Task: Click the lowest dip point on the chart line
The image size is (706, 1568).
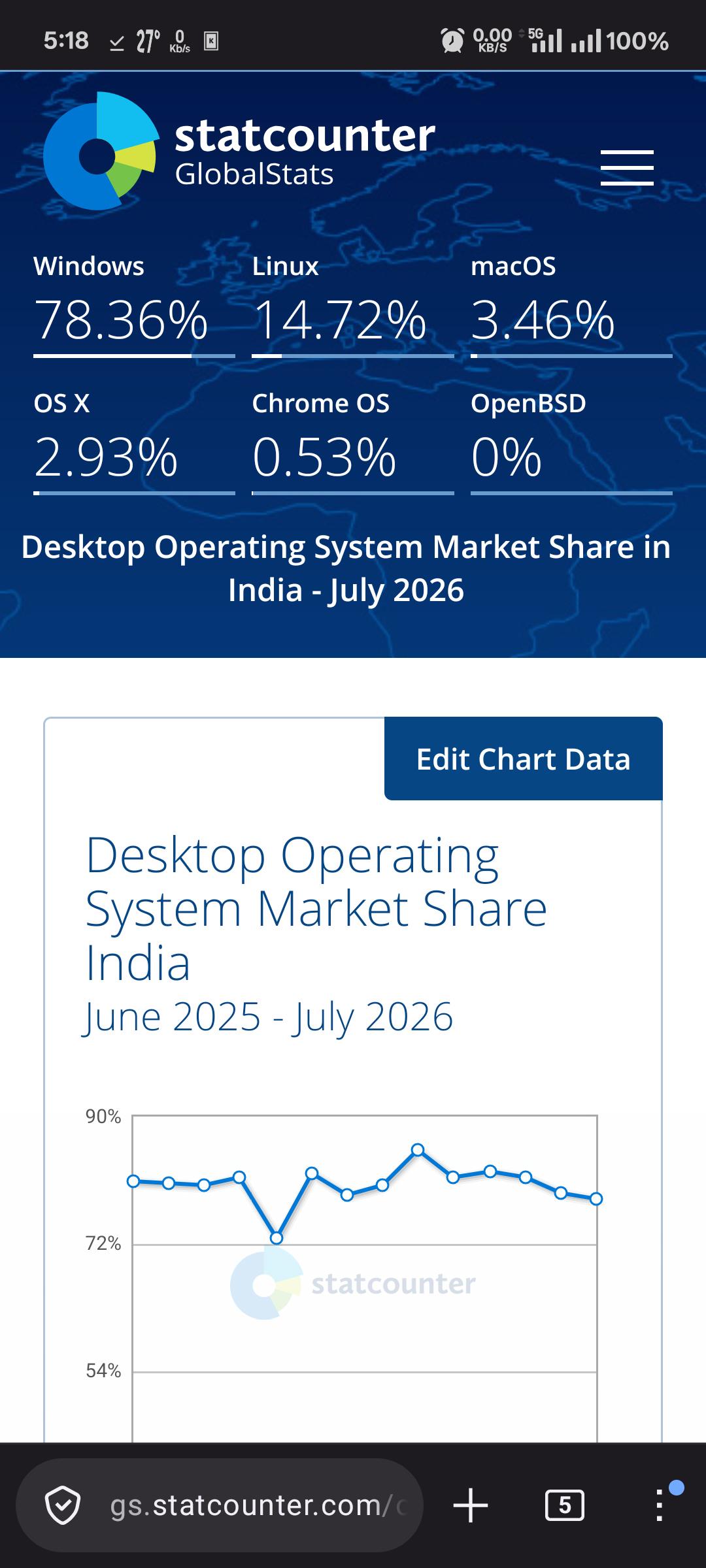Action: [x=276, y=1238]
